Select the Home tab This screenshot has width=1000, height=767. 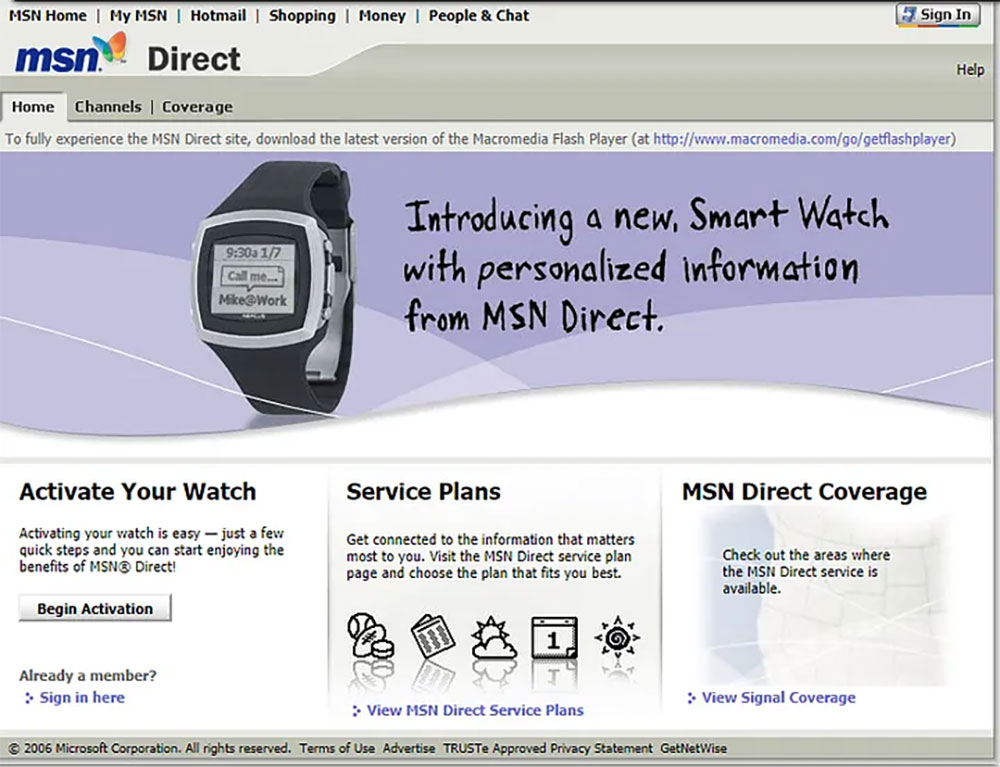click(x=33, y=106)
